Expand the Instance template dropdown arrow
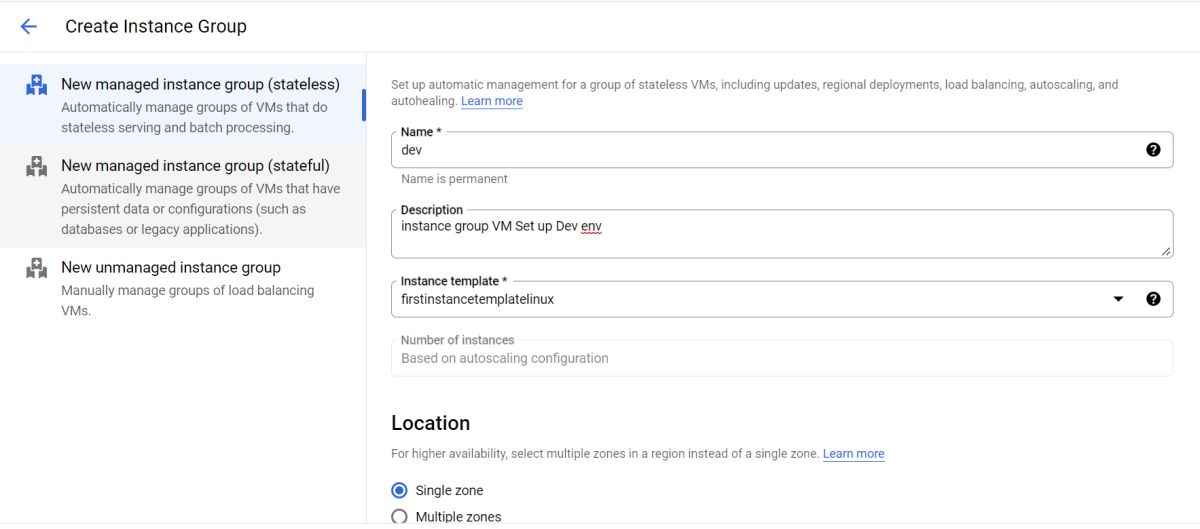Viewport: 1200px width, 529px height. pyautogui.click(x=1119, y=299)
